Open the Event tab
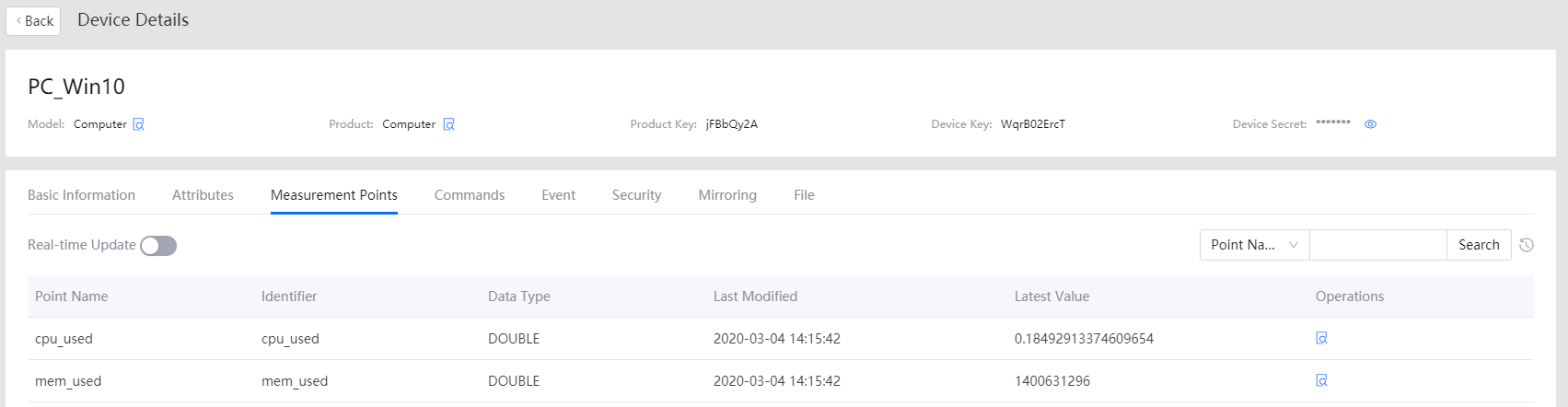 click(x=558, y=195)
